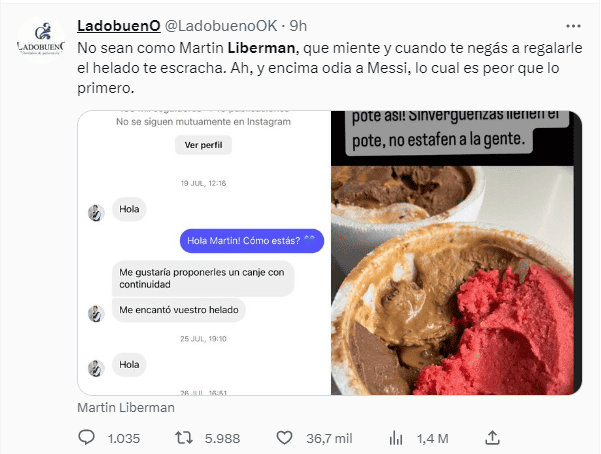Click the 1.035 replies count
This screenshot has height=454, width=601.
click(124, 438)
